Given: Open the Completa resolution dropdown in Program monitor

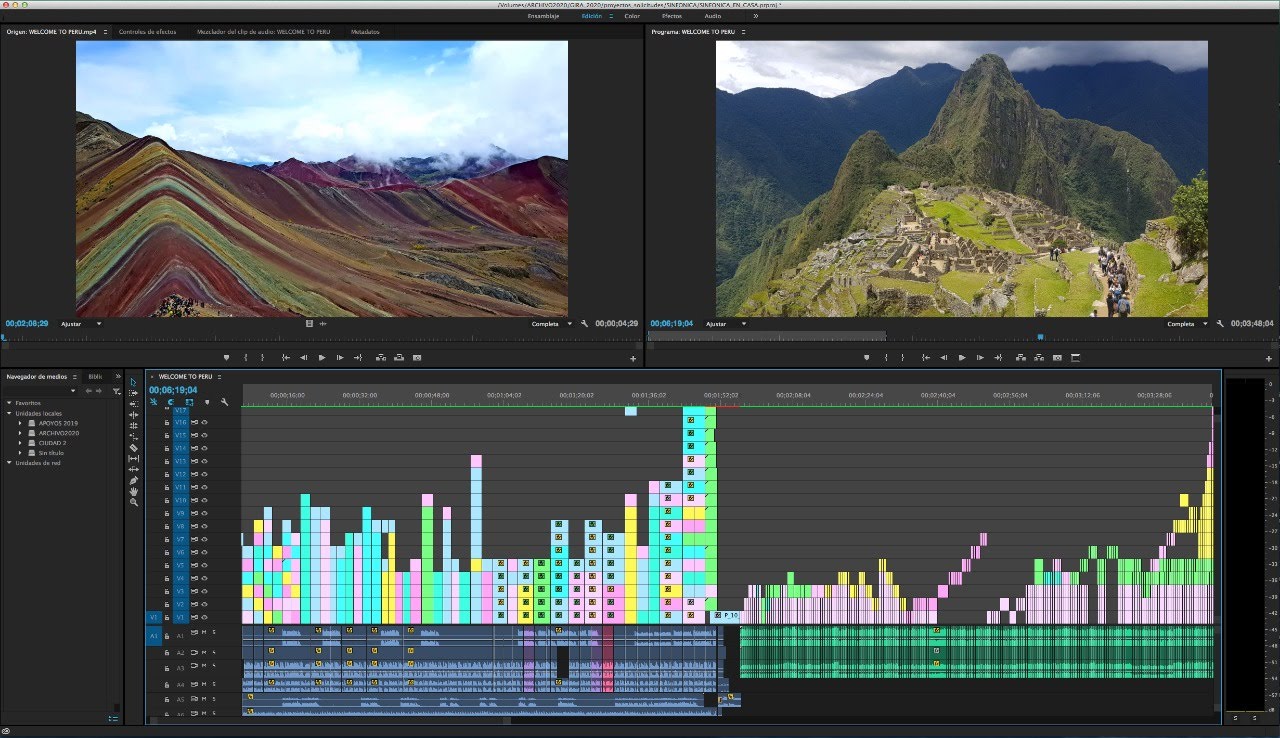Looking at the screenshot, I should click(x=1186, y=324).
